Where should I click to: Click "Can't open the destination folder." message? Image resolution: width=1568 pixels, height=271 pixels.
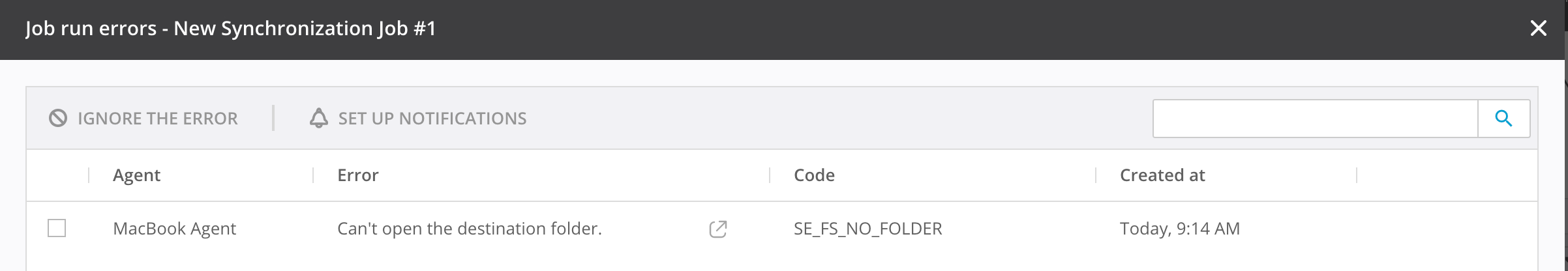pyautogui.click(x=469, y=229)
